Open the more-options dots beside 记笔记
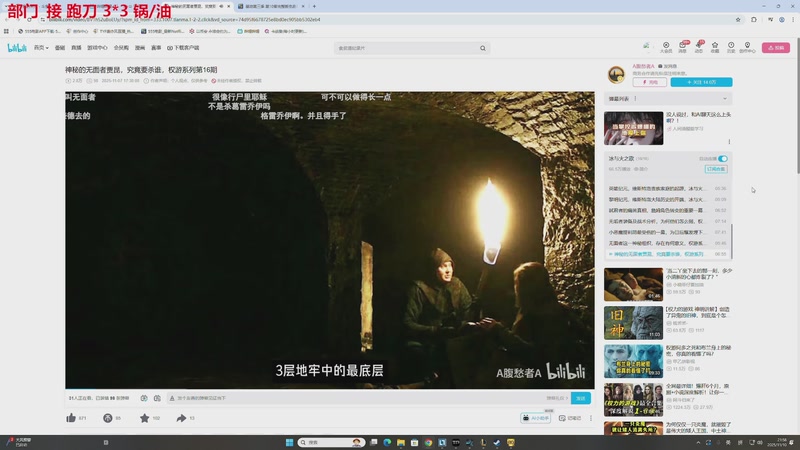800x450 pixels. point(591,418)
